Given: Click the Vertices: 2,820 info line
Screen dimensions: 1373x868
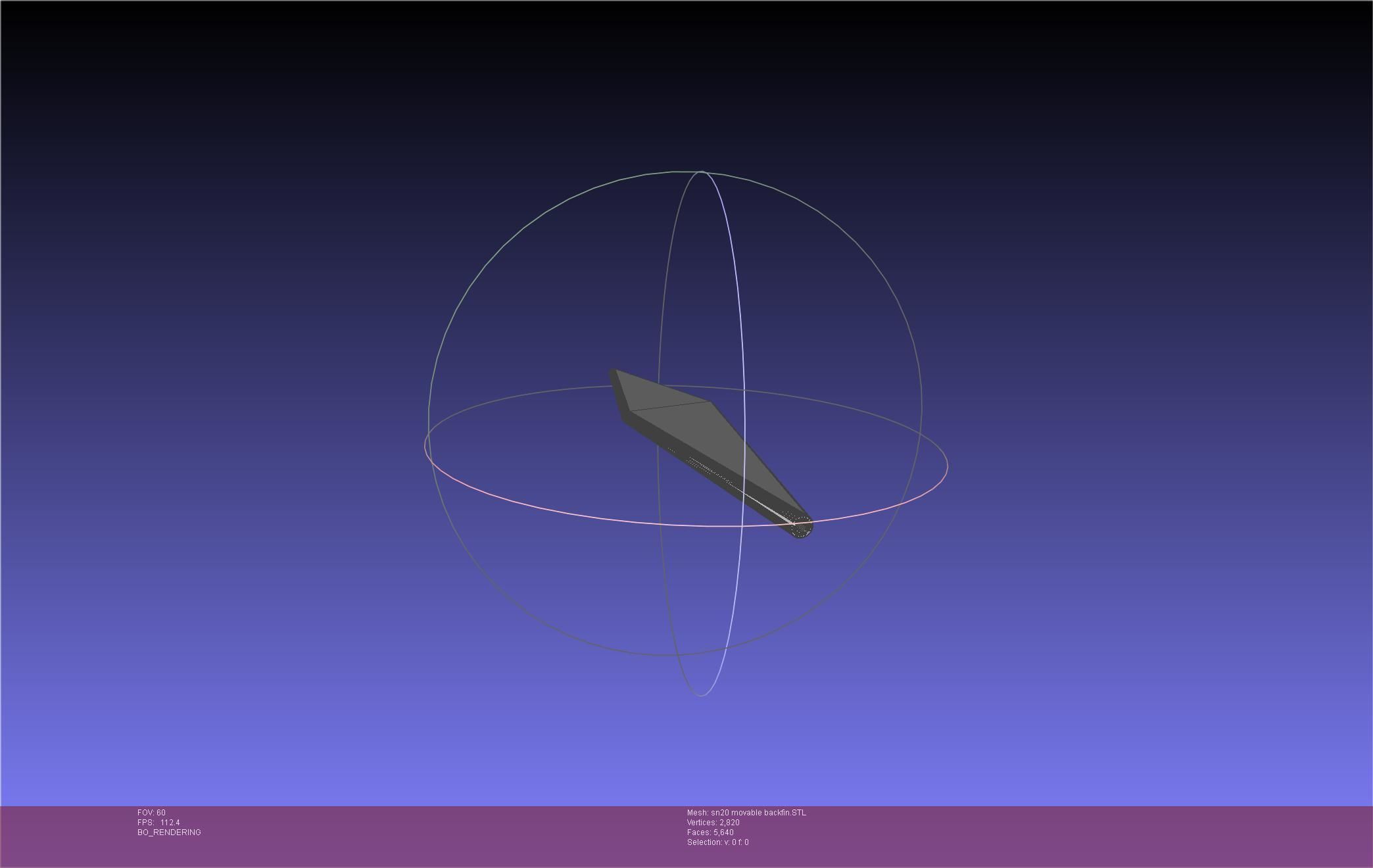Looking at the screenshot, I should (713, 823).
